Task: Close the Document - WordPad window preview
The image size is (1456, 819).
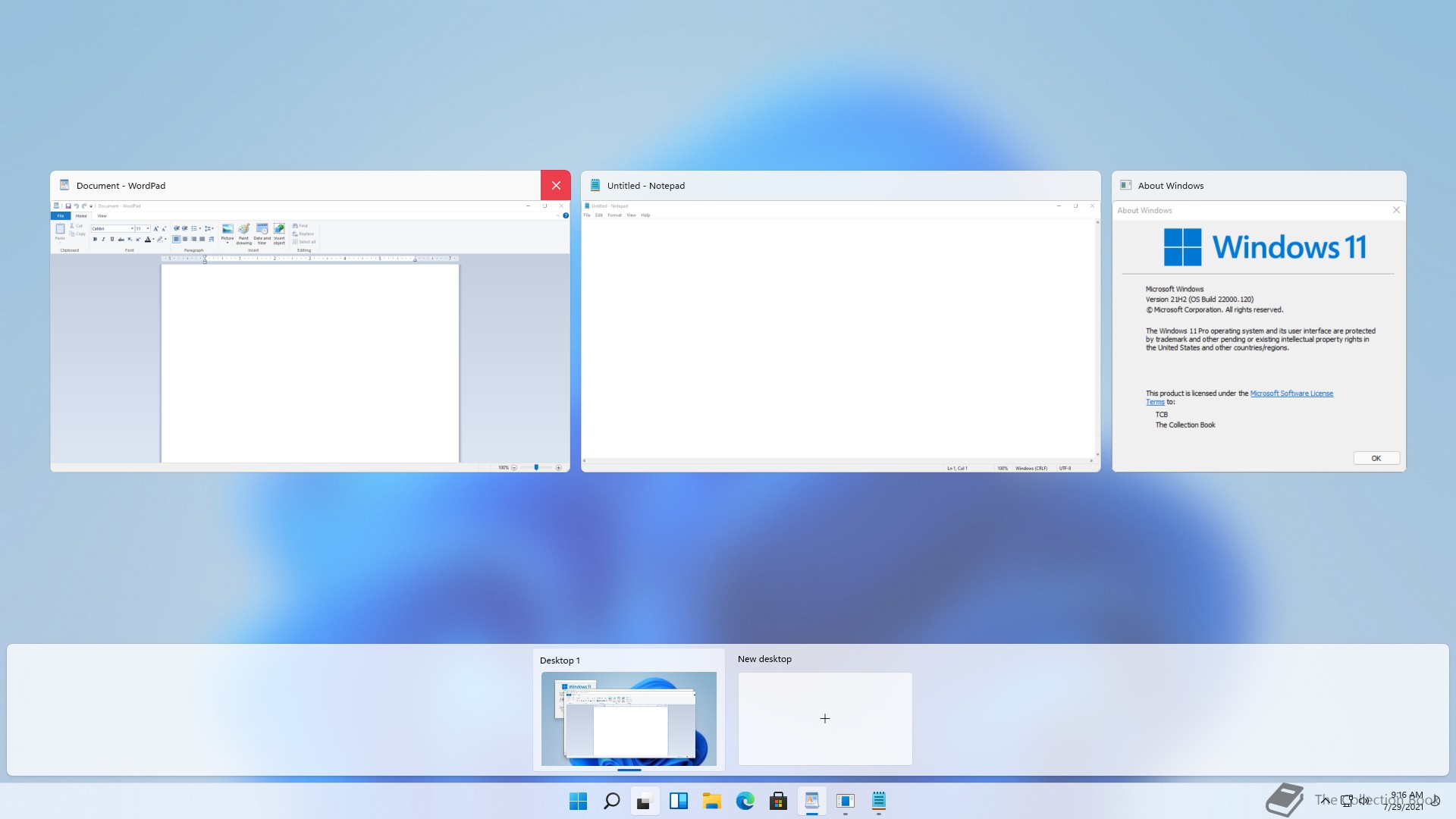Action: [x=556, y=186]
